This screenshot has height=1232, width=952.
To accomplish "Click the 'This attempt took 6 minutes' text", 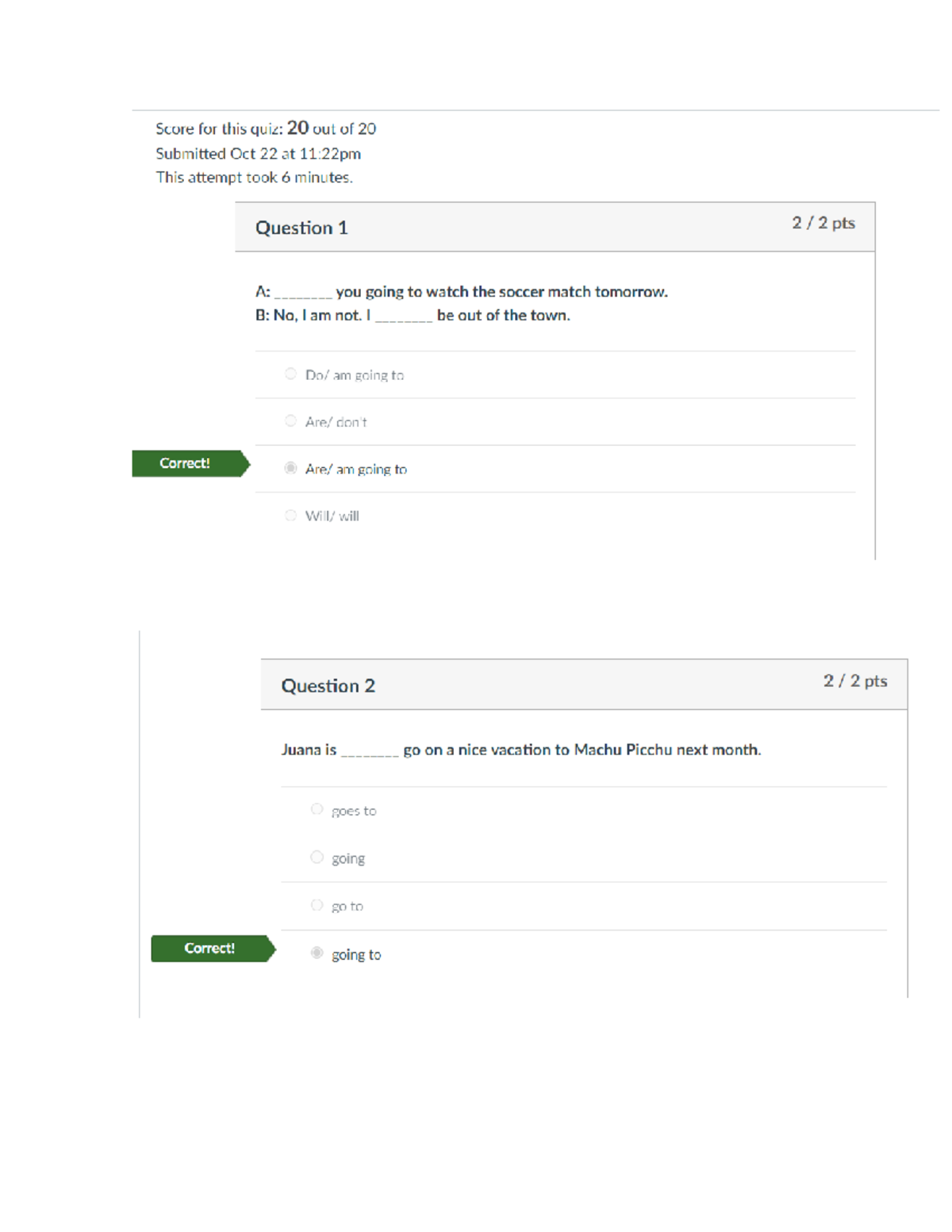I will [x=254, y=178].
